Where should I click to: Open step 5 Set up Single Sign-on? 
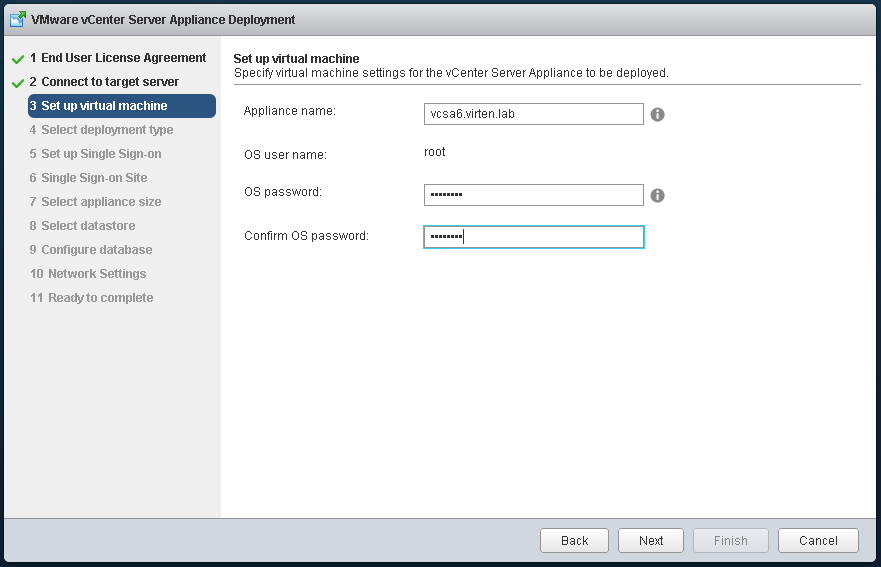(96, 154)
